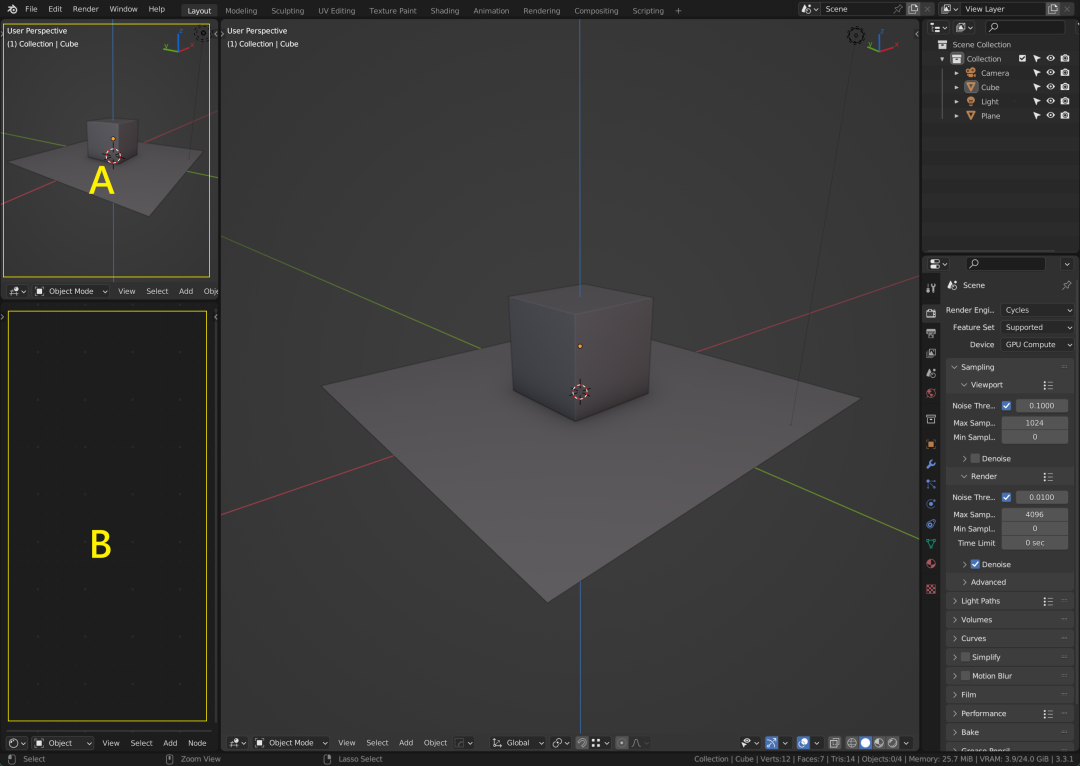Screen dimensions: 1080x766
Task: Open the Device dropdown showing GPU Compute
Action: pos(1037,344)
